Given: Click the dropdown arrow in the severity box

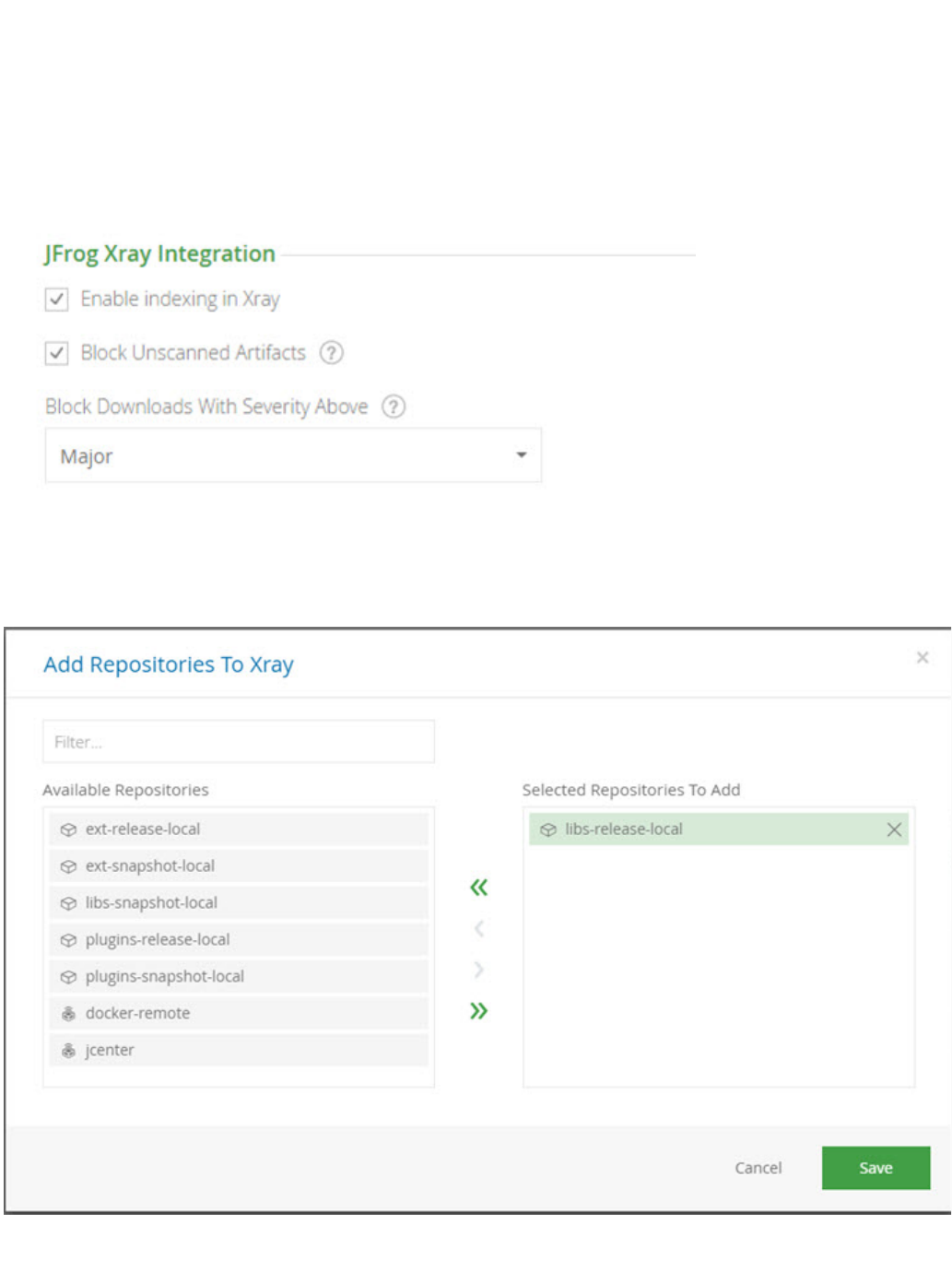Looking at the screenshot, I should [521, 455].
